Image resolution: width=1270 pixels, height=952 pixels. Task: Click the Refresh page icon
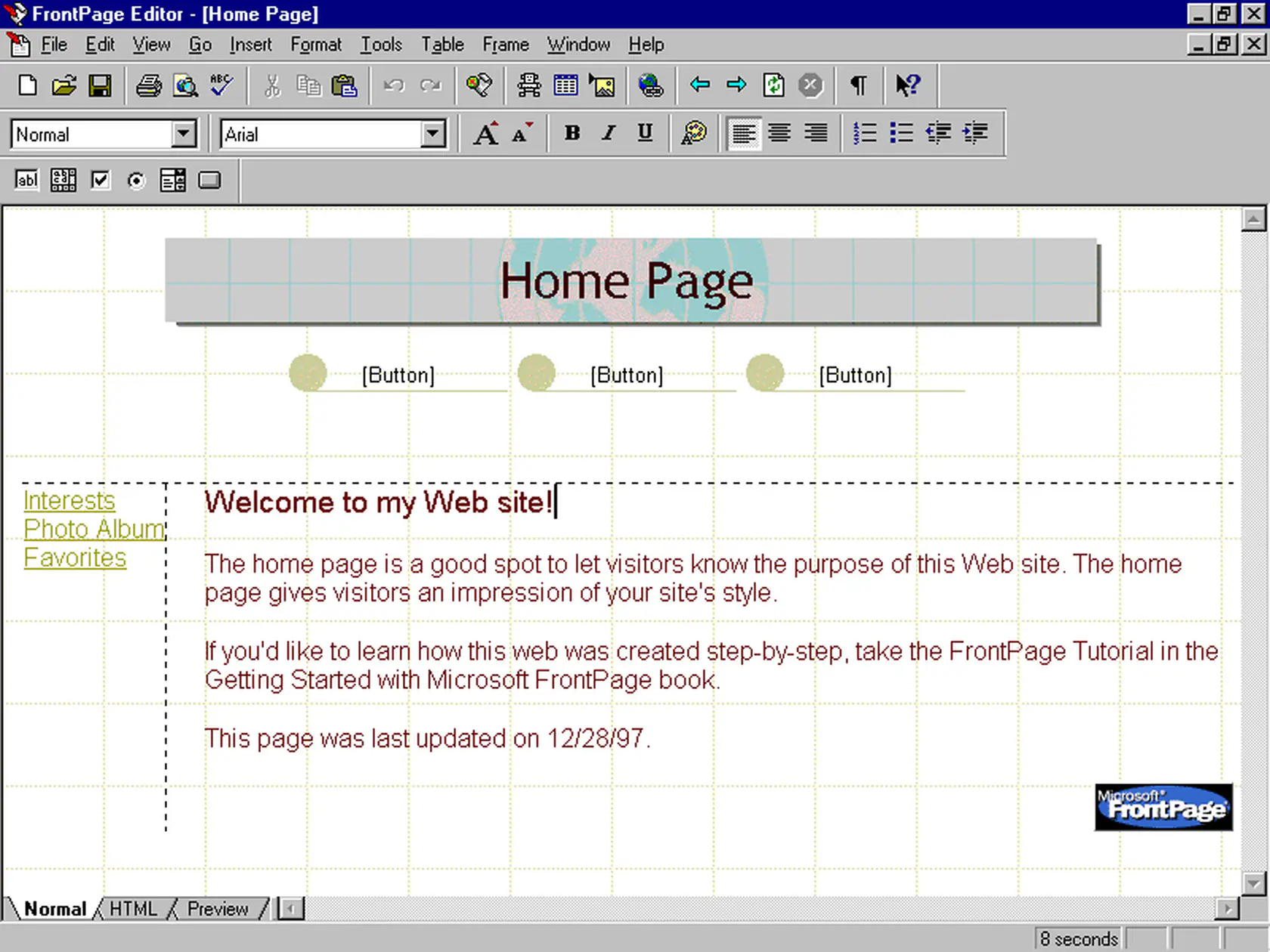click(773, 85)
